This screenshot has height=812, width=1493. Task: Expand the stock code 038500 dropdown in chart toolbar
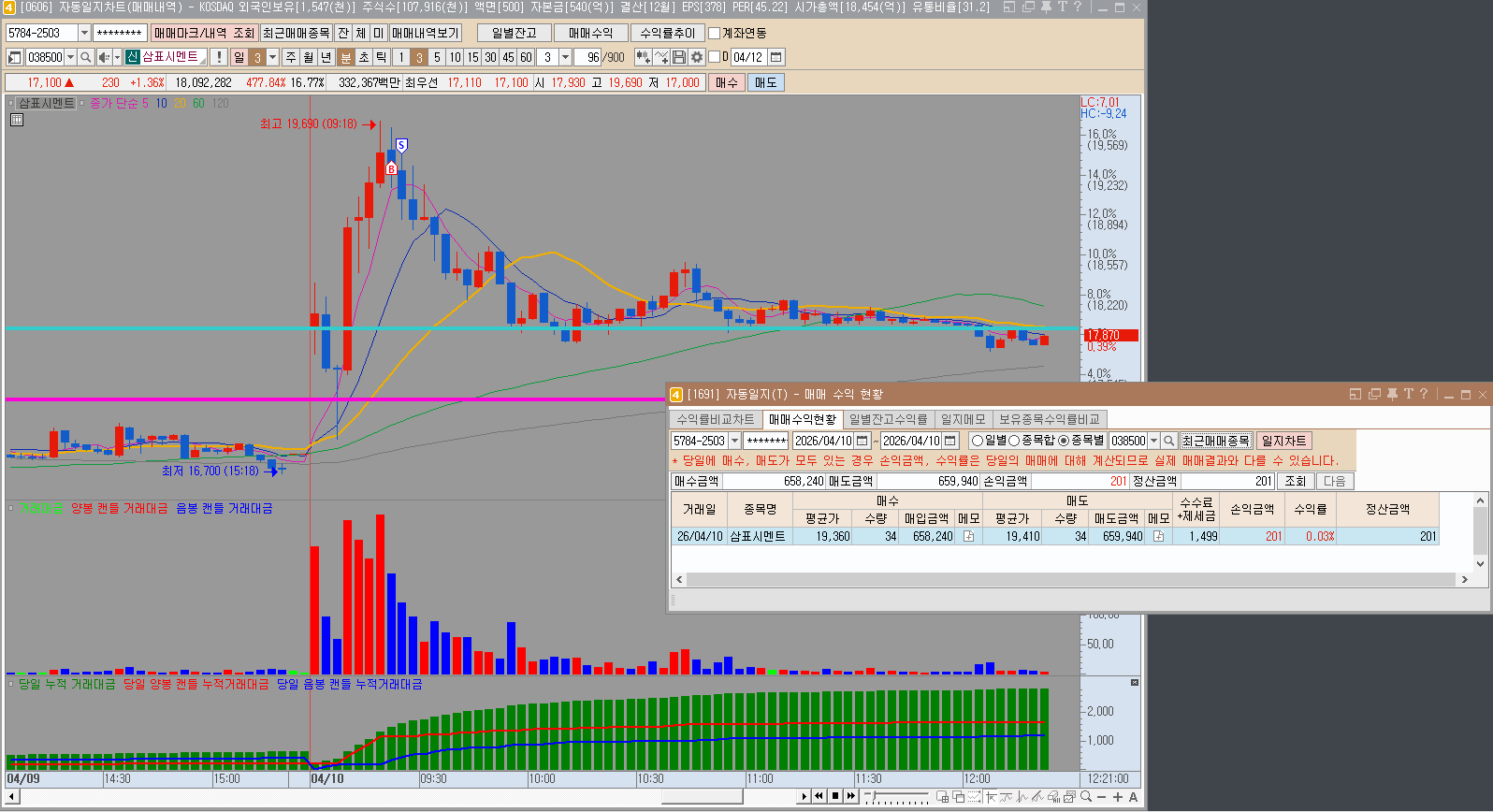[70, 57]
